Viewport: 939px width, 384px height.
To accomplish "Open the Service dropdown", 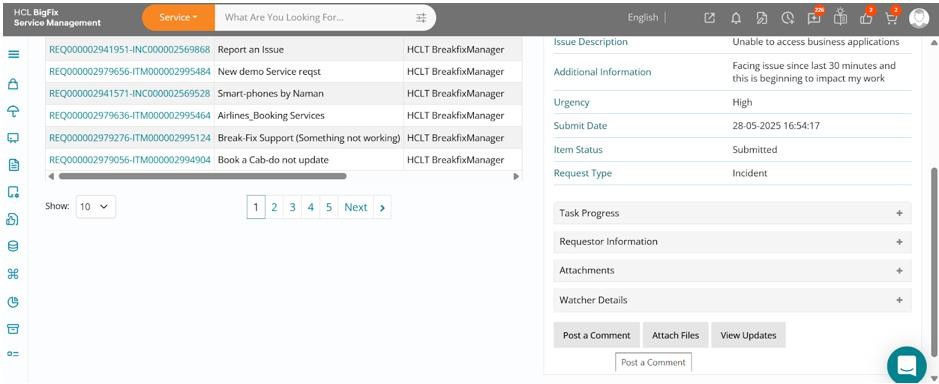I will (x=178, y=18).
